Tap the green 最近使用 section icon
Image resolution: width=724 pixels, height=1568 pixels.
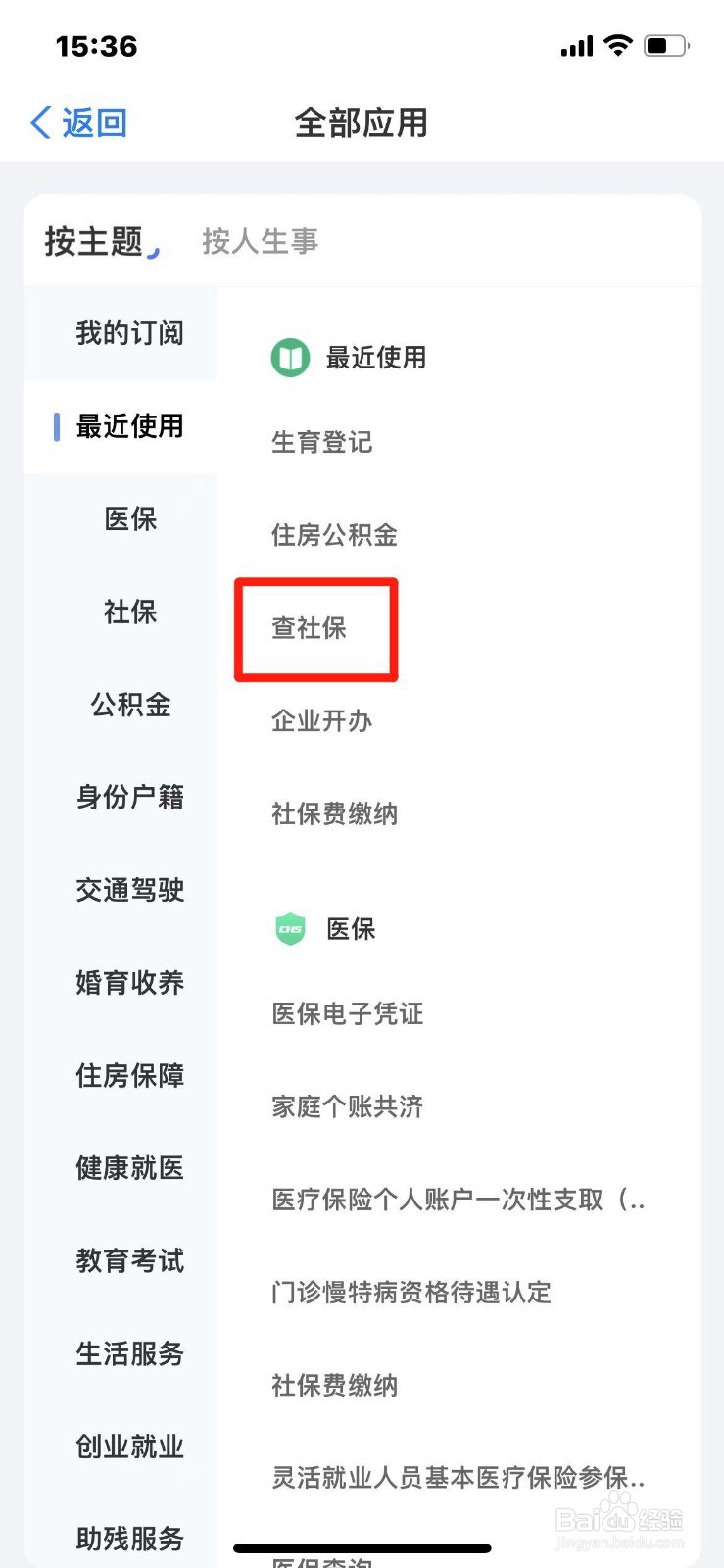tap(290, 358)
